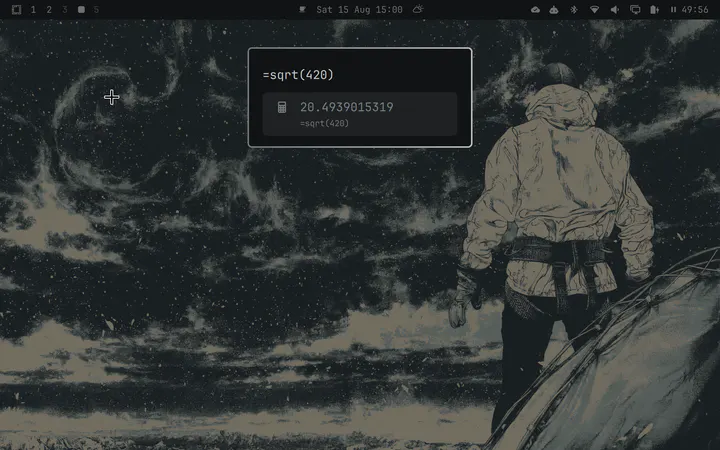720x450 pixels.
Task: Open Bluetooth settings from tray
Action: (574, 10)
